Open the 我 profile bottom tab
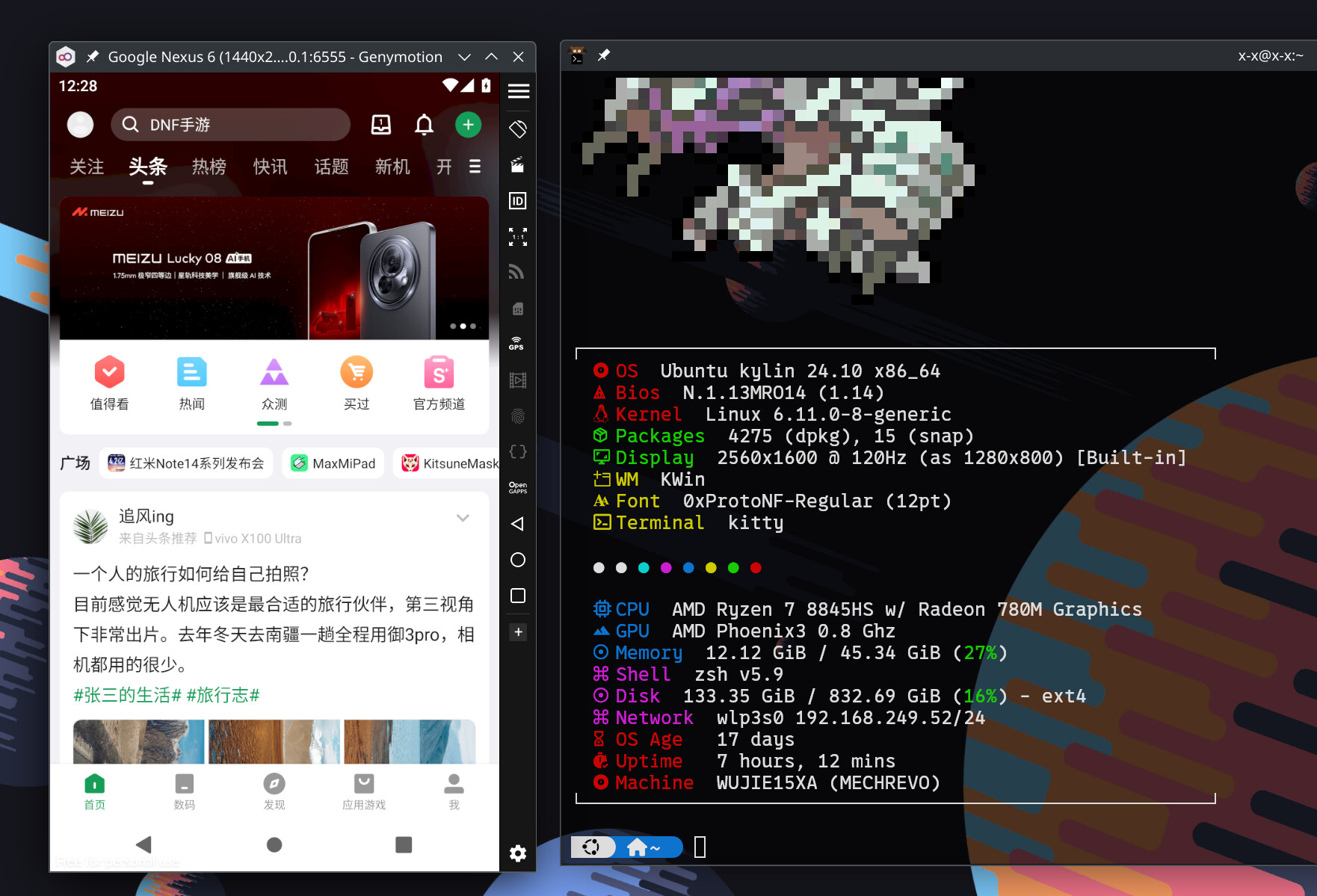This screenshot has width=1317, height=896. pyautogui.click(x=454, y=791)
